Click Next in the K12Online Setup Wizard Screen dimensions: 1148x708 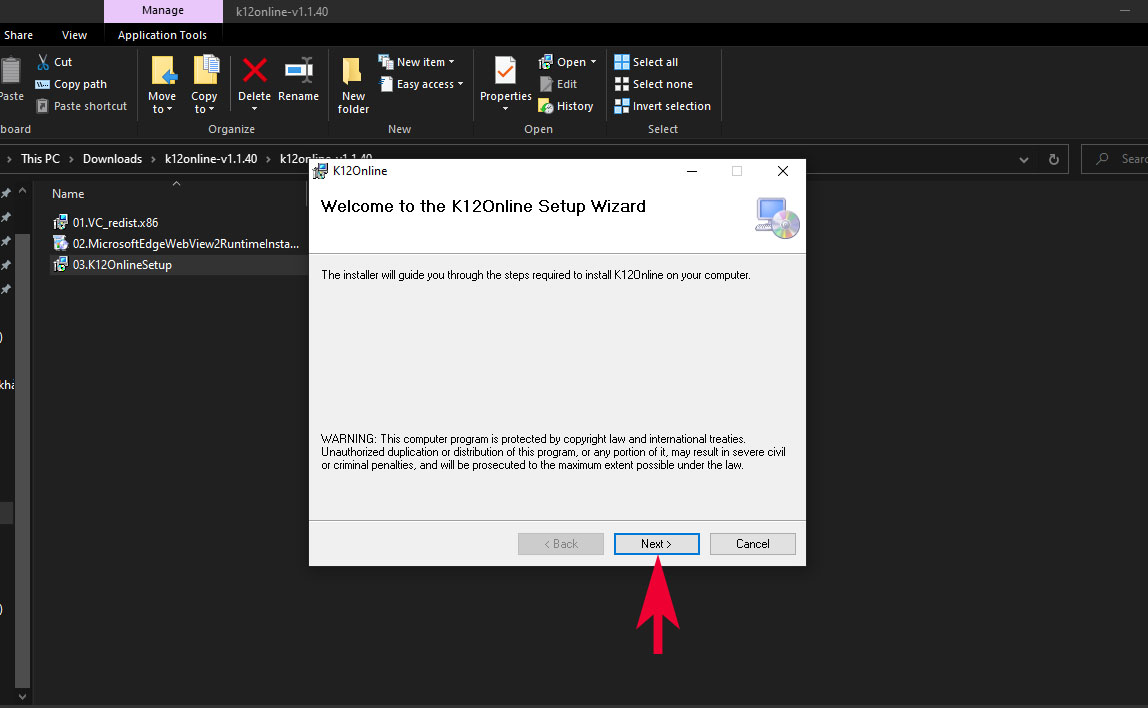(x=656, y=544)
